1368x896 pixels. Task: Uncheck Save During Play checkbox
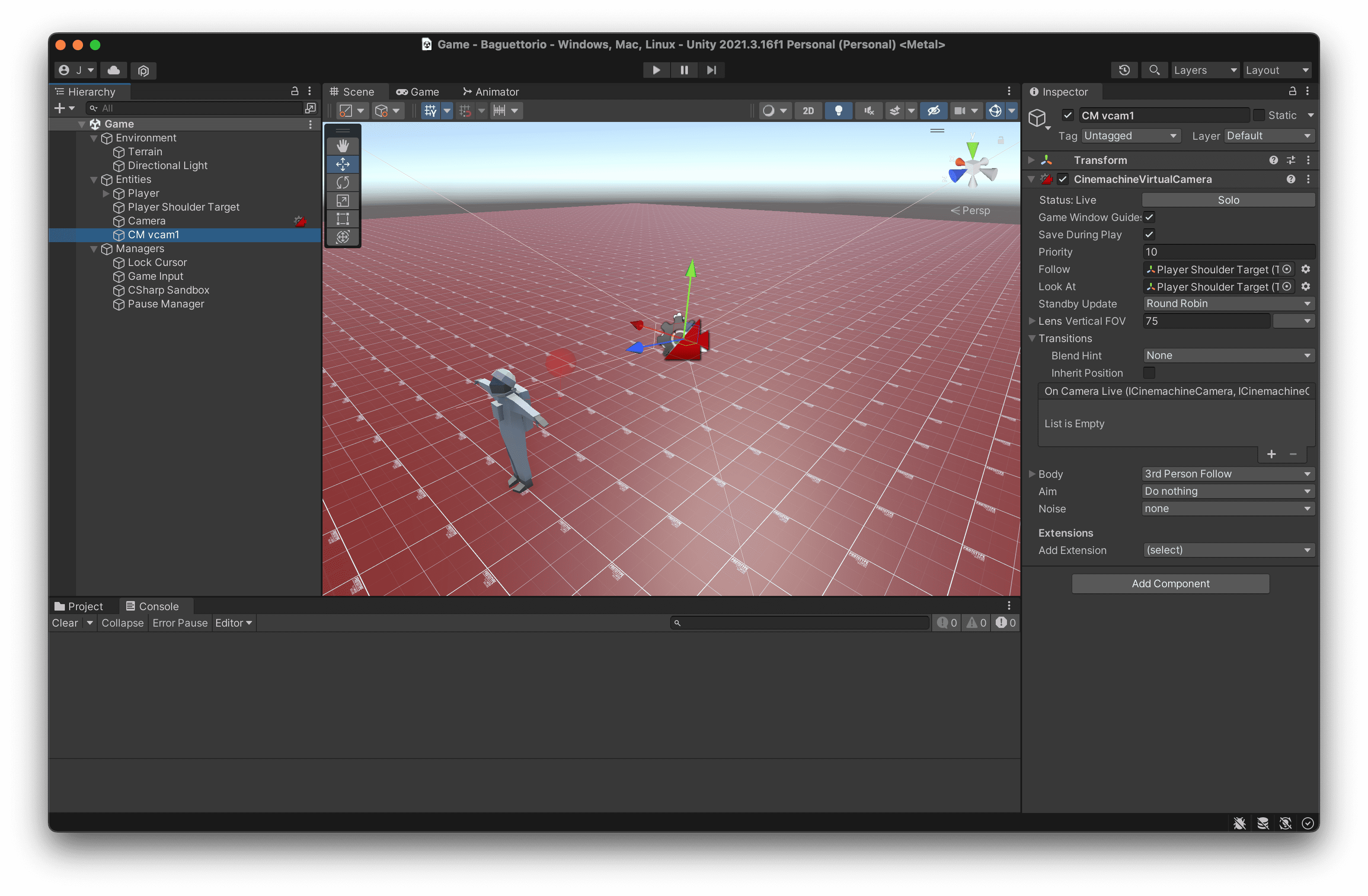(x=1148, y=234)
